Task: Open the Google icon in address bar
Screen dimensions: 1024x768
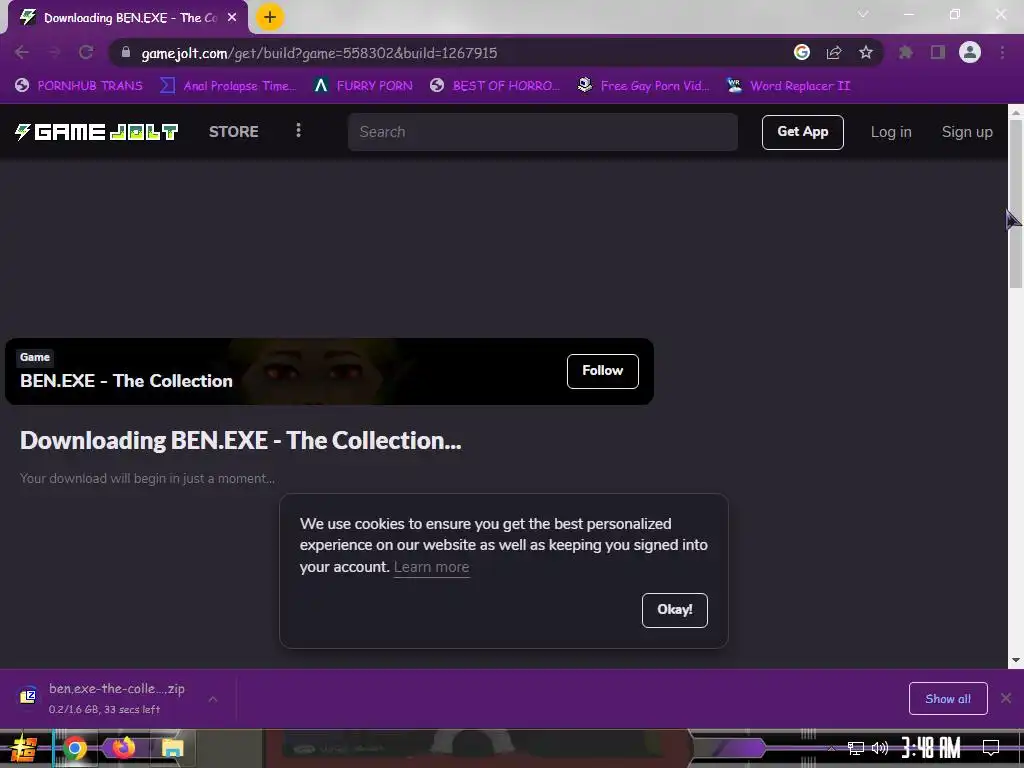Action: pyautogui.click(x=802, y=52)
